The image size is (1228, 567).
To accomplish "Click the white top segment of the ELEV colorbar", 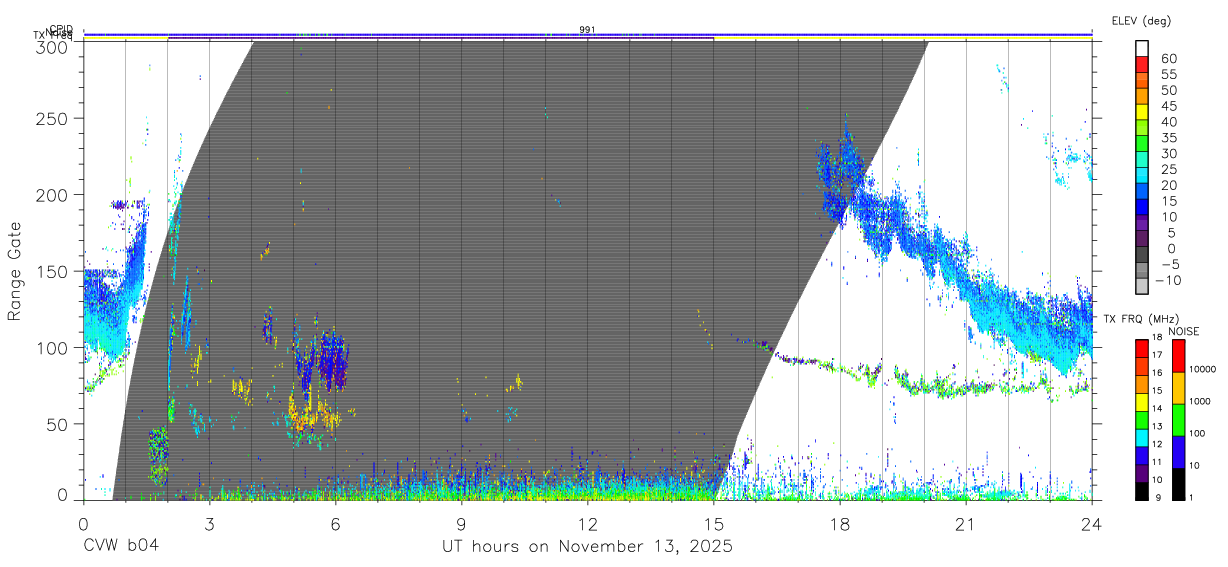I will [x=1142, y=48].
